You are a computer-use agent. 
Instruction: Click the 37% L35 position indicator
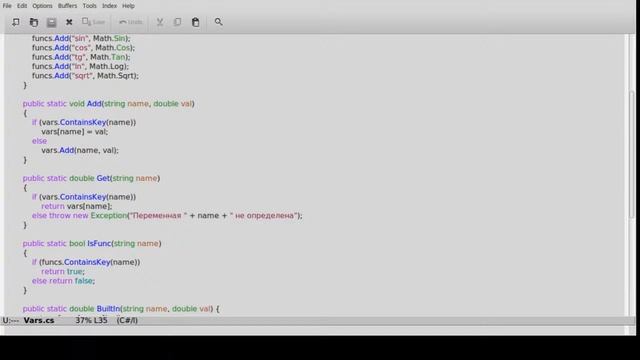[x=91, y=320]
